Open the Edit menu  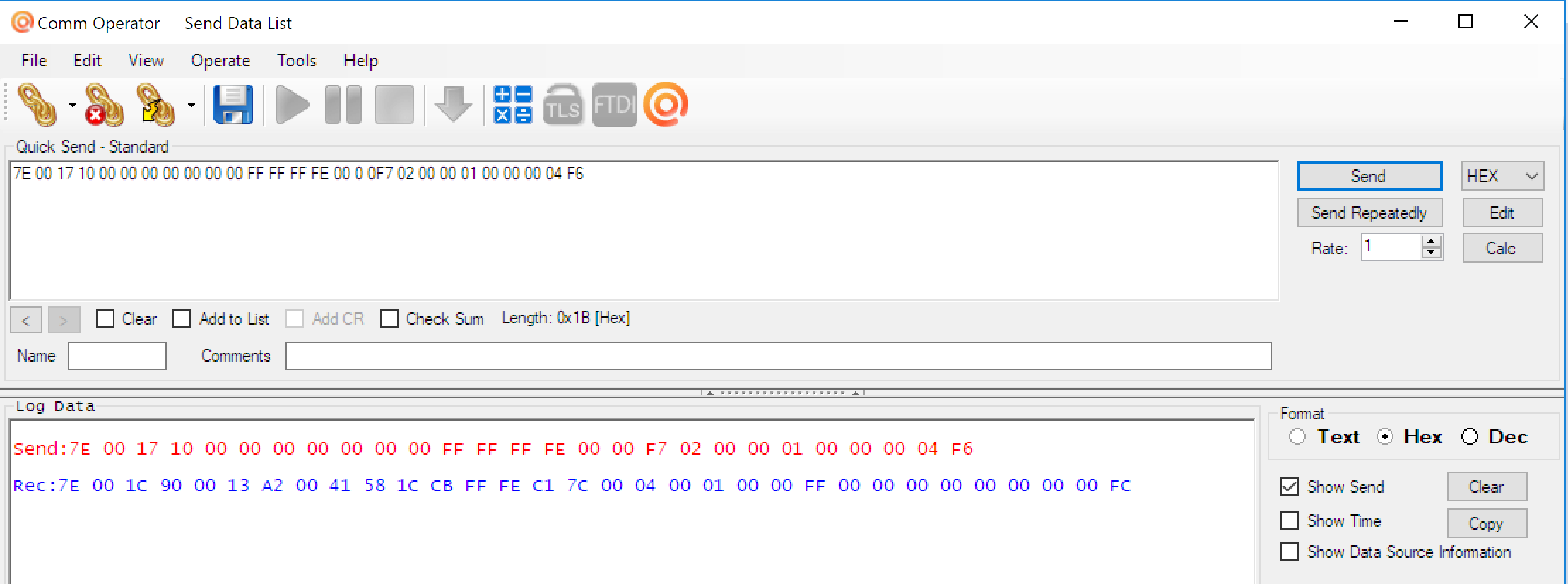point(88,61)
